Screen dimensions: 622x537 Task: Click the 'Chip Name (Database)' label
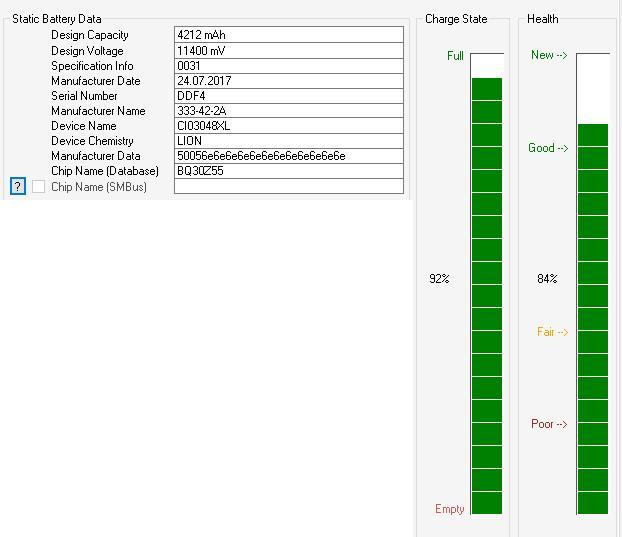point(105,171)
